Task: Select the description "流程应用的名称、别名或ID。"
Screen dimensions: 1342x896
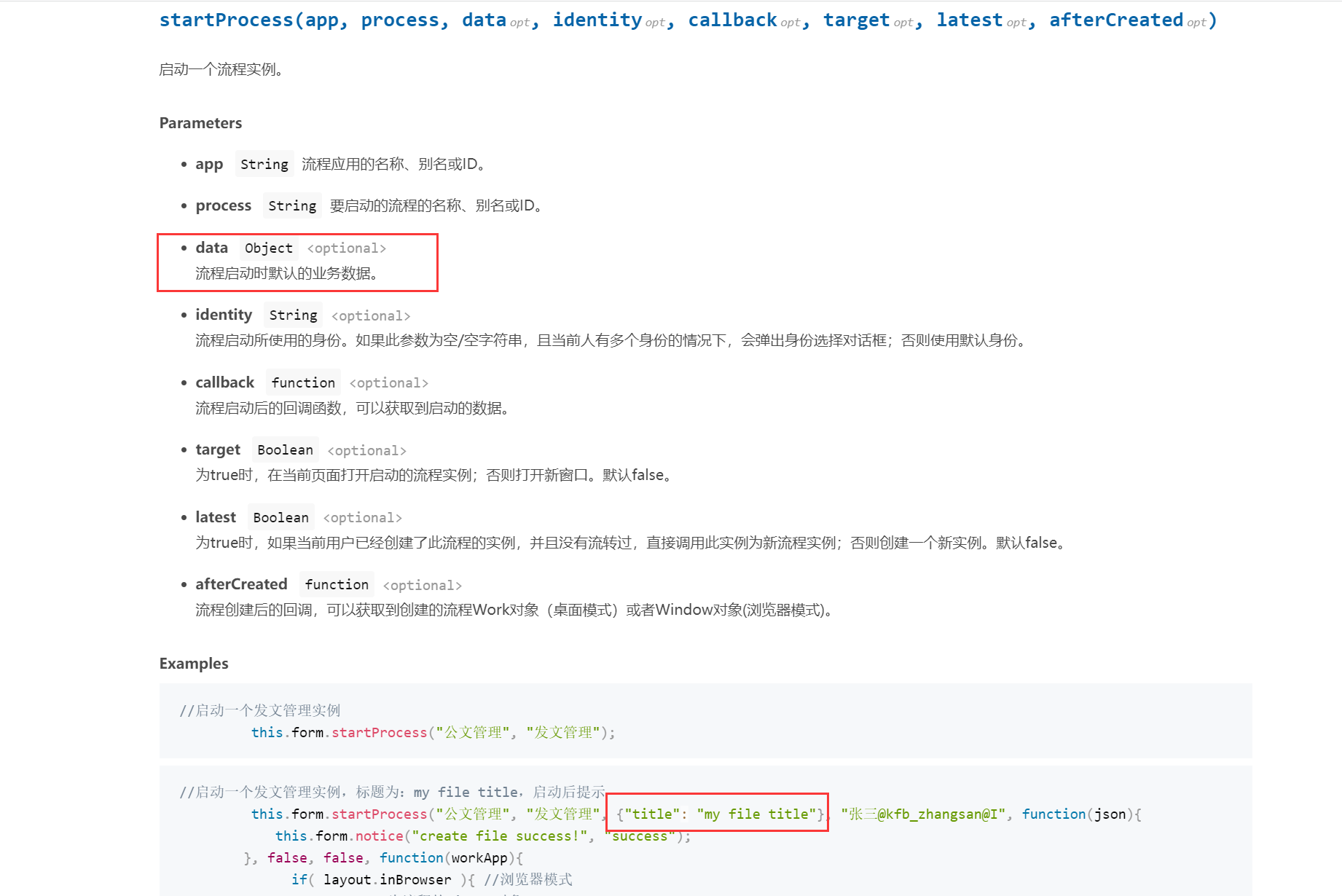Action: click(x=393, y=165)
